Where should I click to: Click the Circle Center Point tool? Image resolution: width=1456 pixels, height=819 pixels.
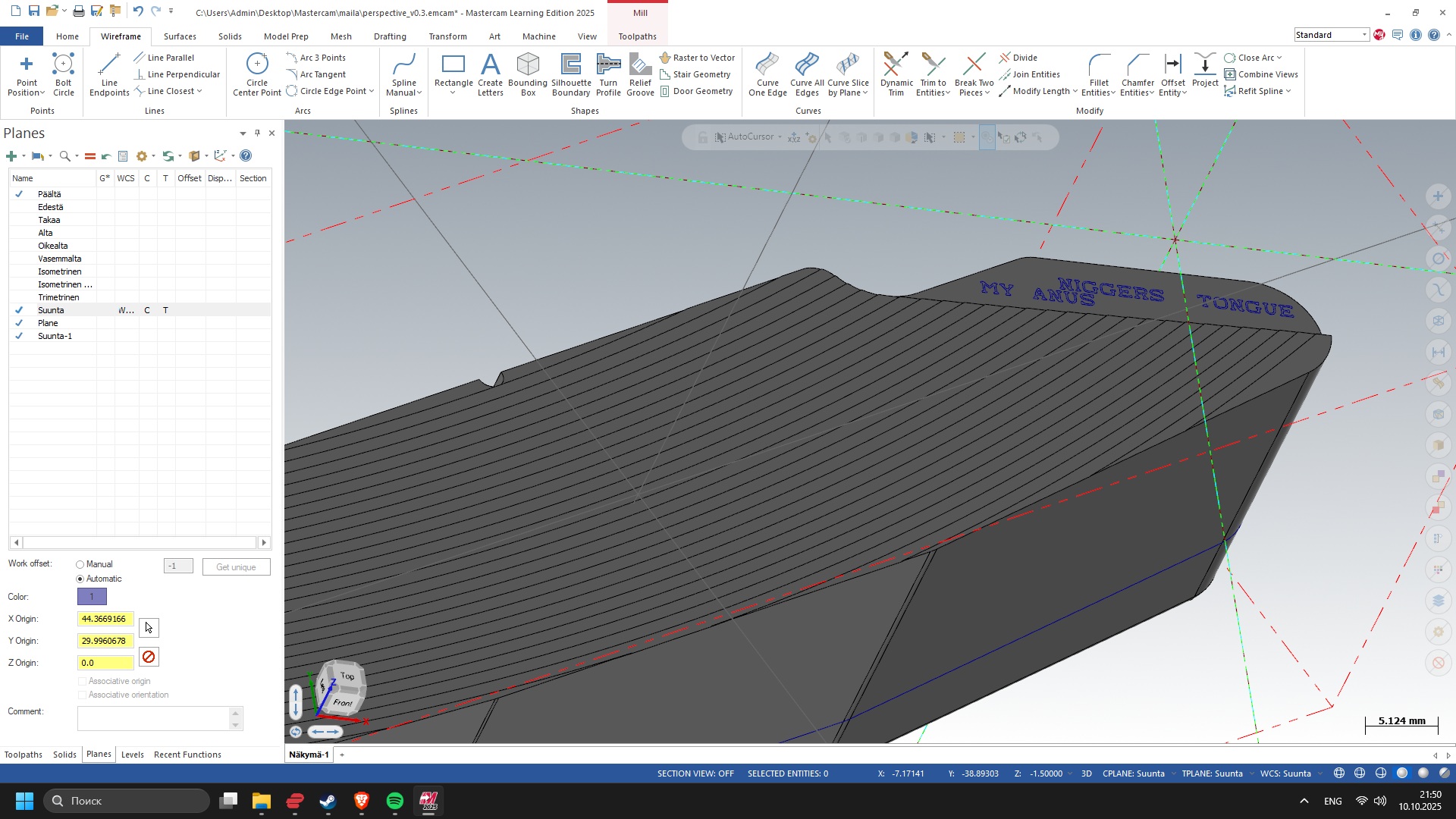257,74
